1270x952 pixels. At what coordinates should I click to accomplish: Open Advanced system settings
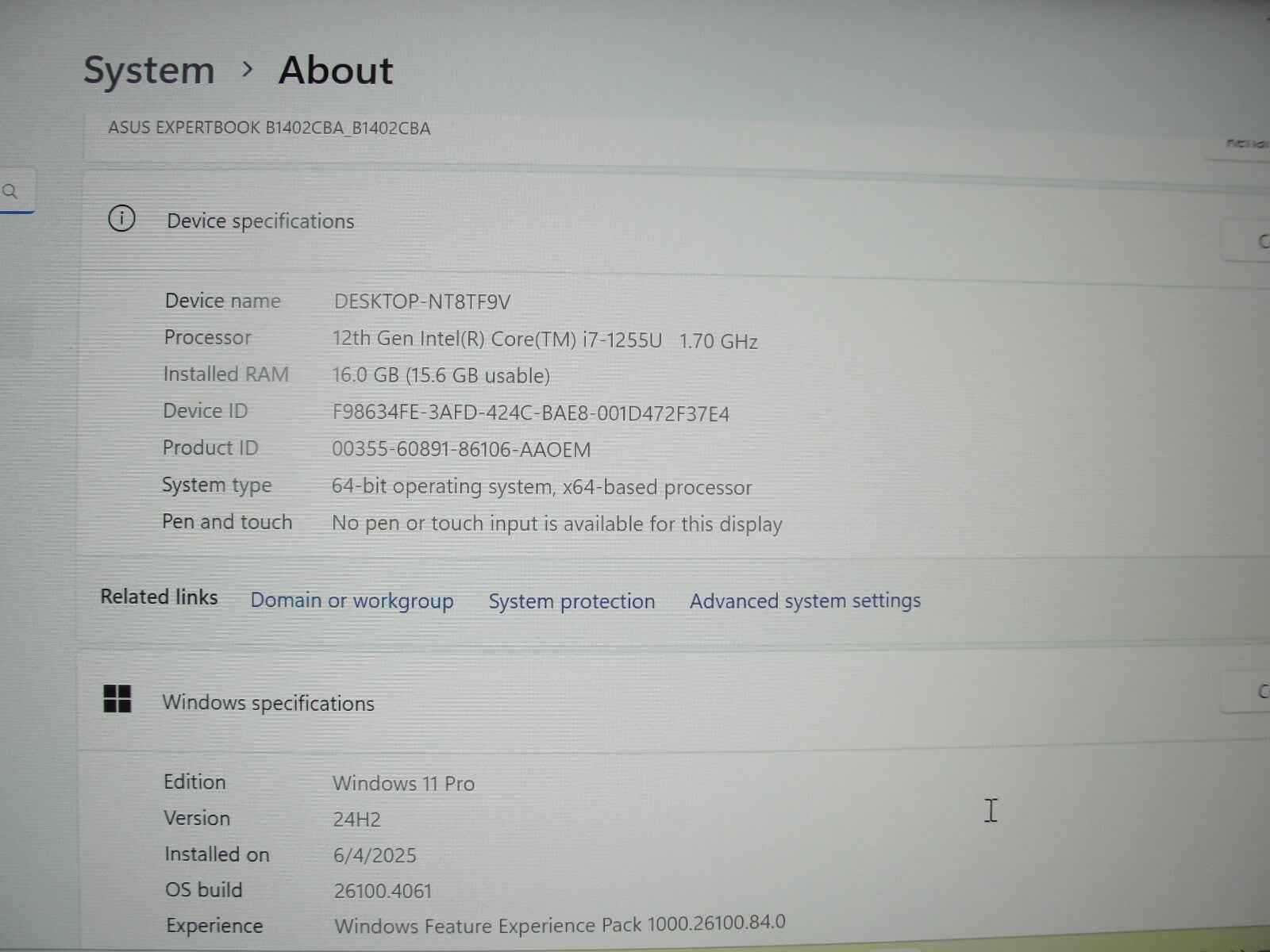(804, 601)
